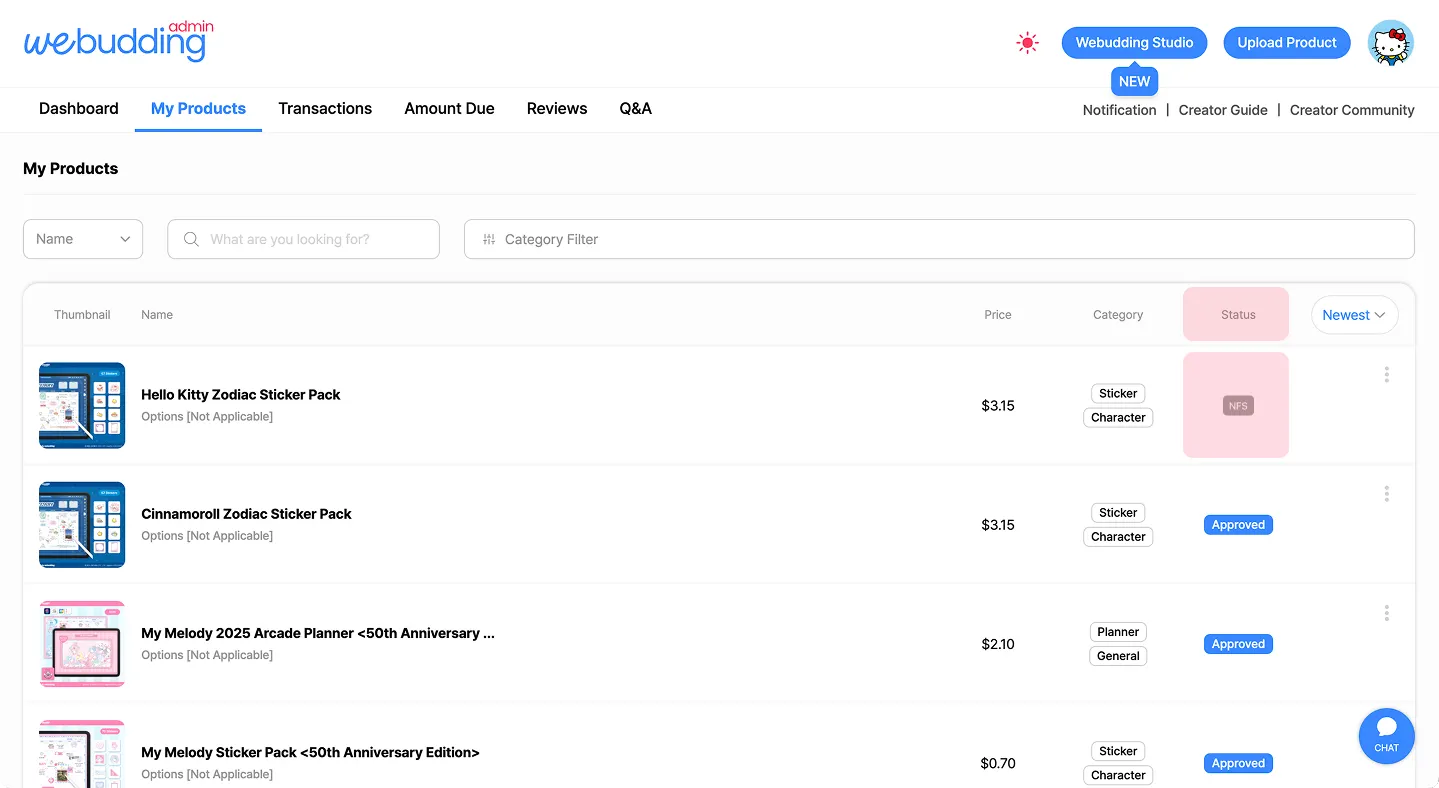Viewport: 1439px width, 788px height.
Task: Switch to the Transactions tab
Action: [x=325, y=108]
